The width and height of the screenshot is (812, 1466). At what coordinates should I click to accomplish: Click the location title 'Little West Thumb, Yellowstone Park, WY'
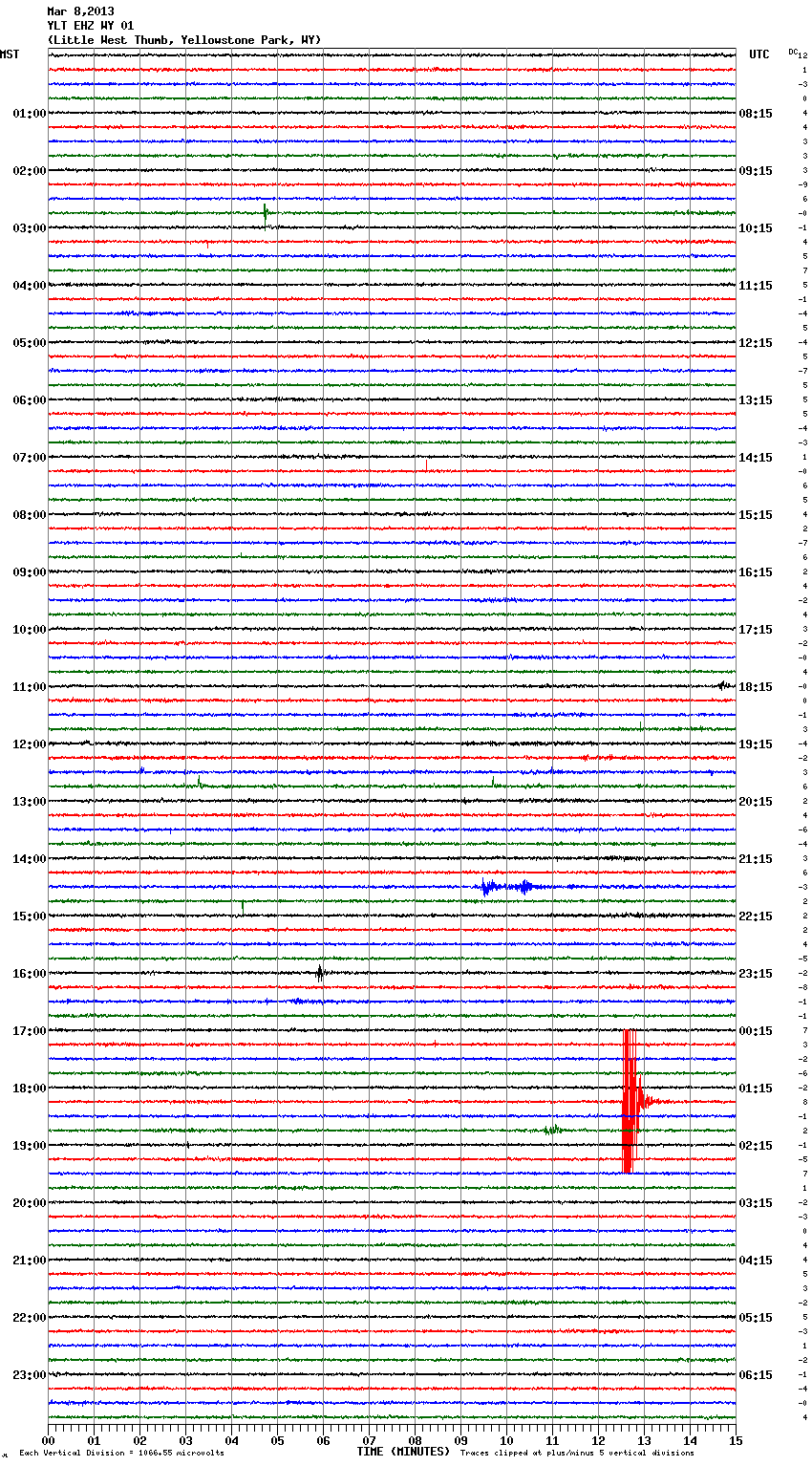click(x=184, y=40)
